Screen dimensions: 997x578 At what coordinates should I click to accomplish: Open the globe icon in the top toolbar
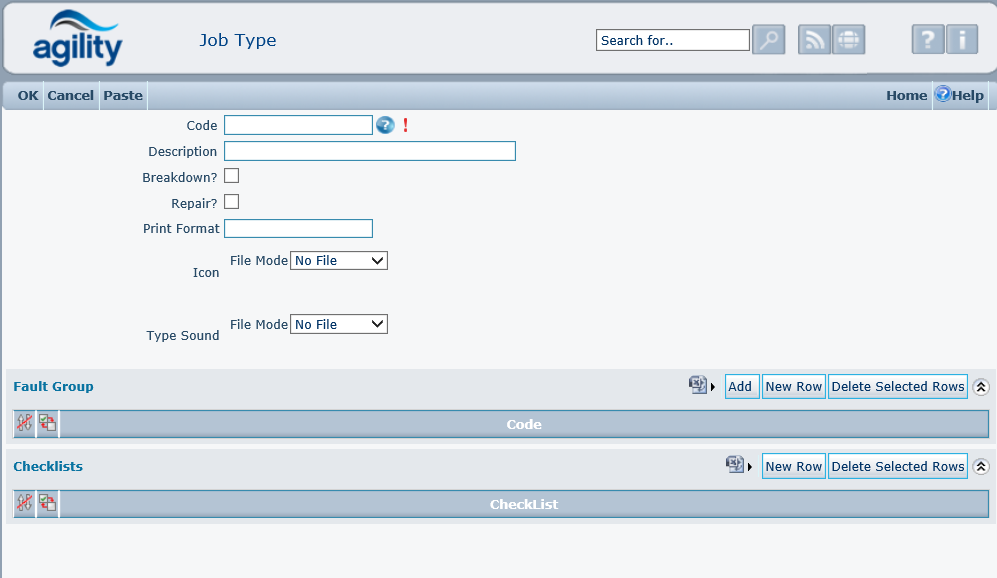[x=848, y=39]
